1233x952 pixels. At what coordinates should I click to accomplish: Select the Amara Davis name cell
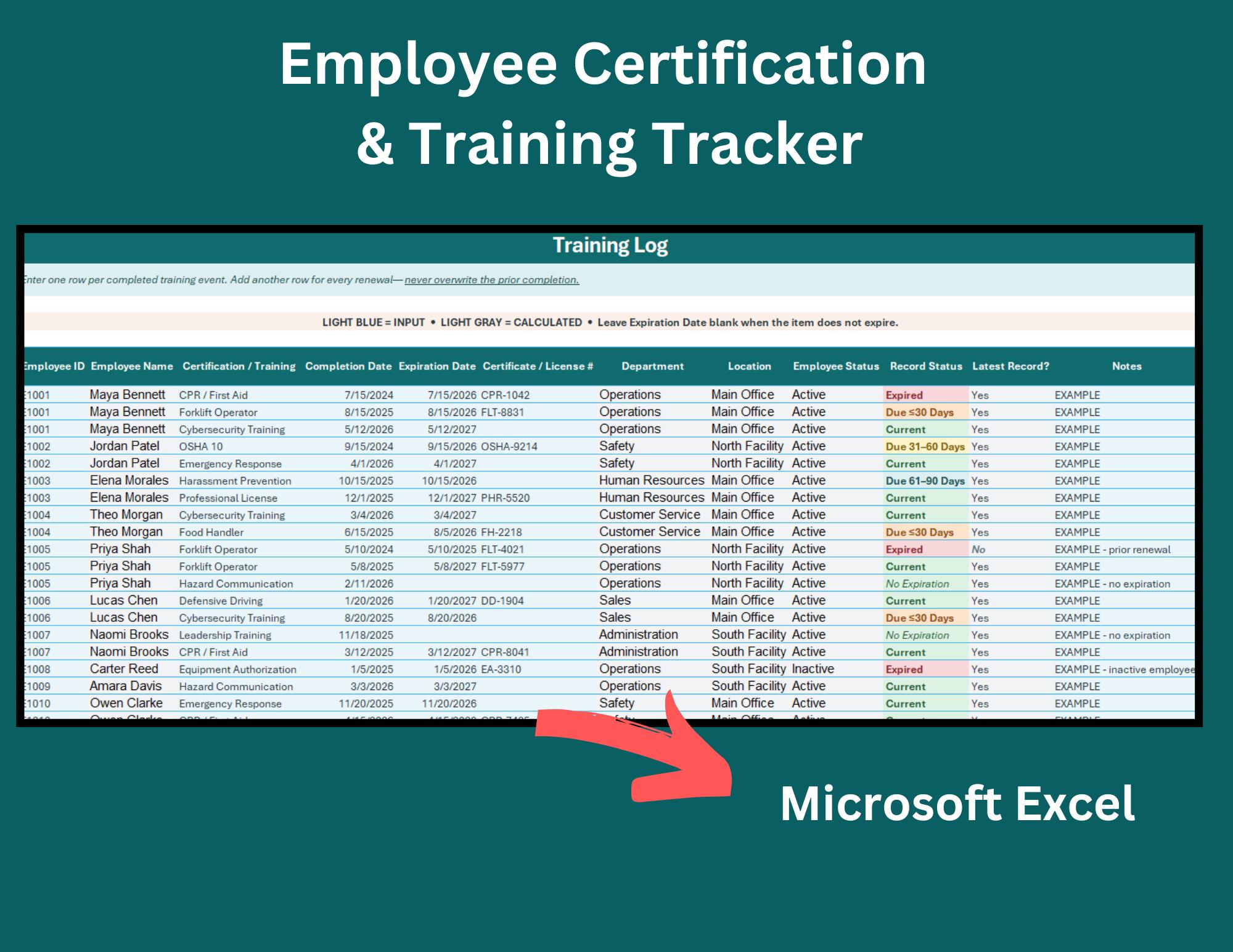(126, 686)
